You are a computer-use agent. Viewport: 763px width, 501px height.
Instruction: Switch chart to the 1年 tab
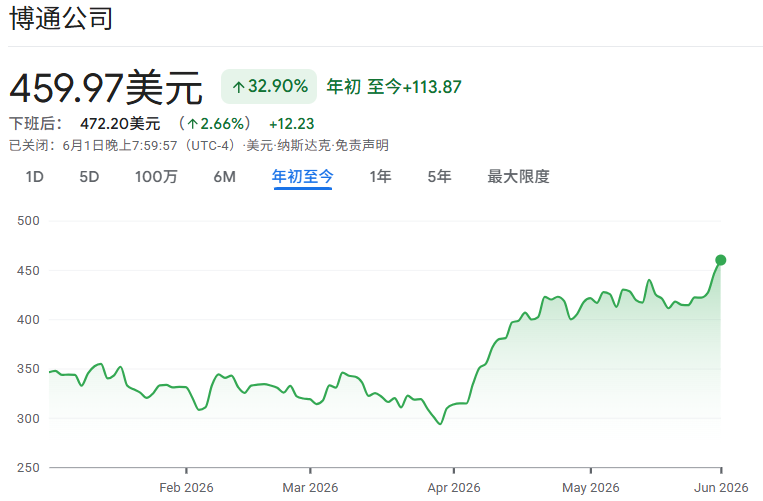pos(380,177)
